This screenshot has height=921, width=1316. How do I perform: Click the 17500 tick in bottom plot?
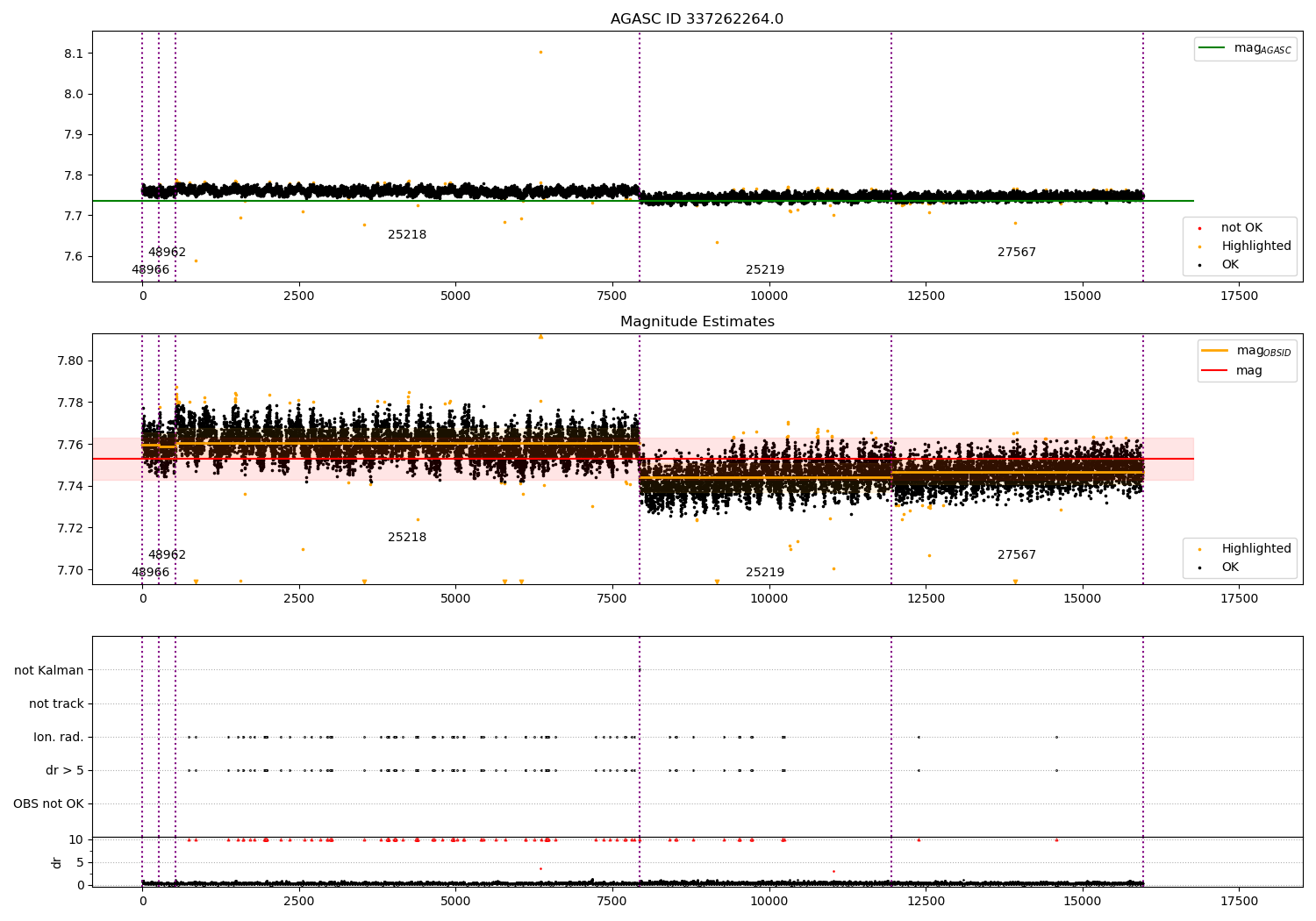tap(1239, 901)
